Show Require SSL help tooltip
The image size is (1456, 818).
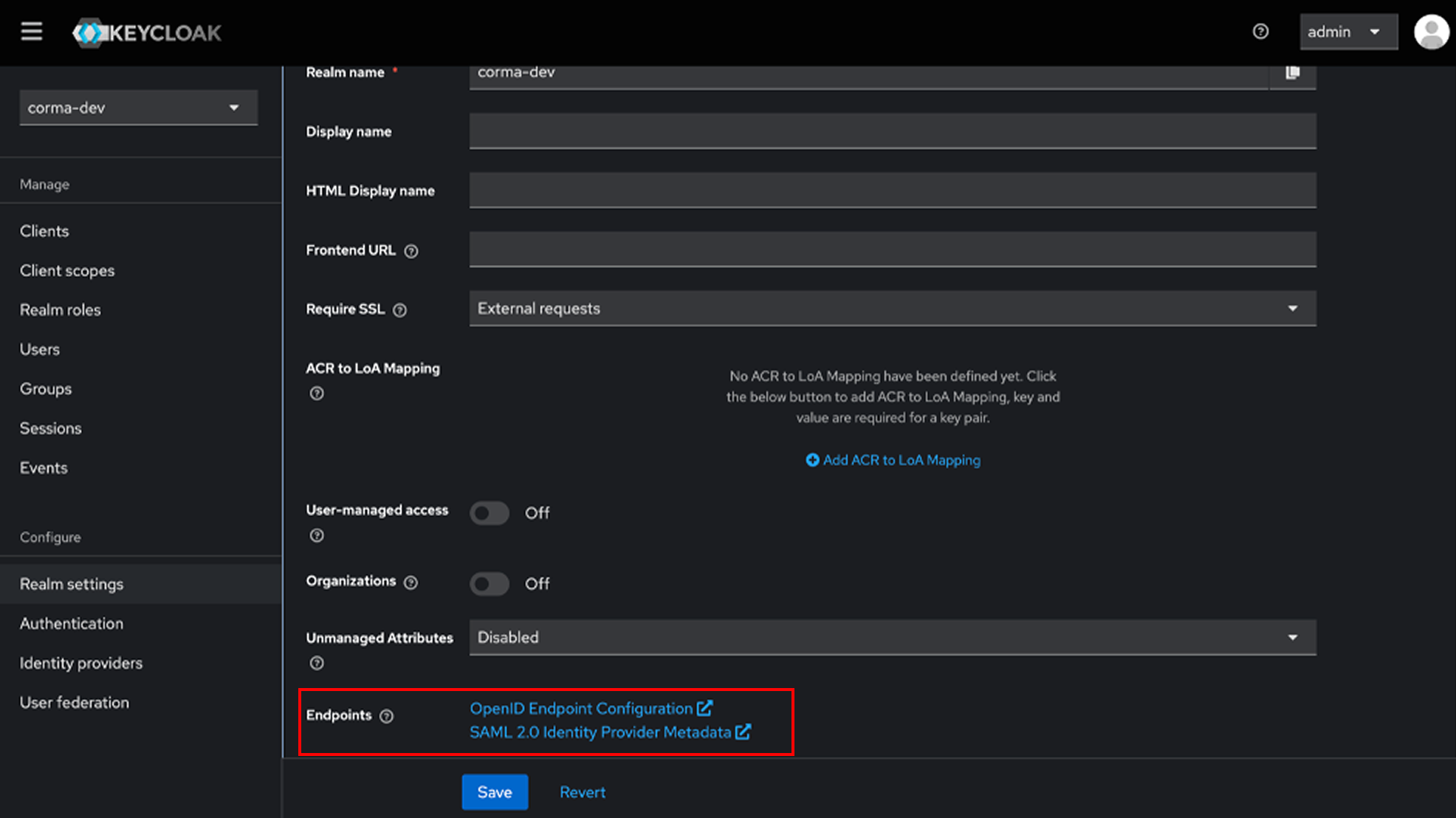pyautogui.click(x=399, y=310)
